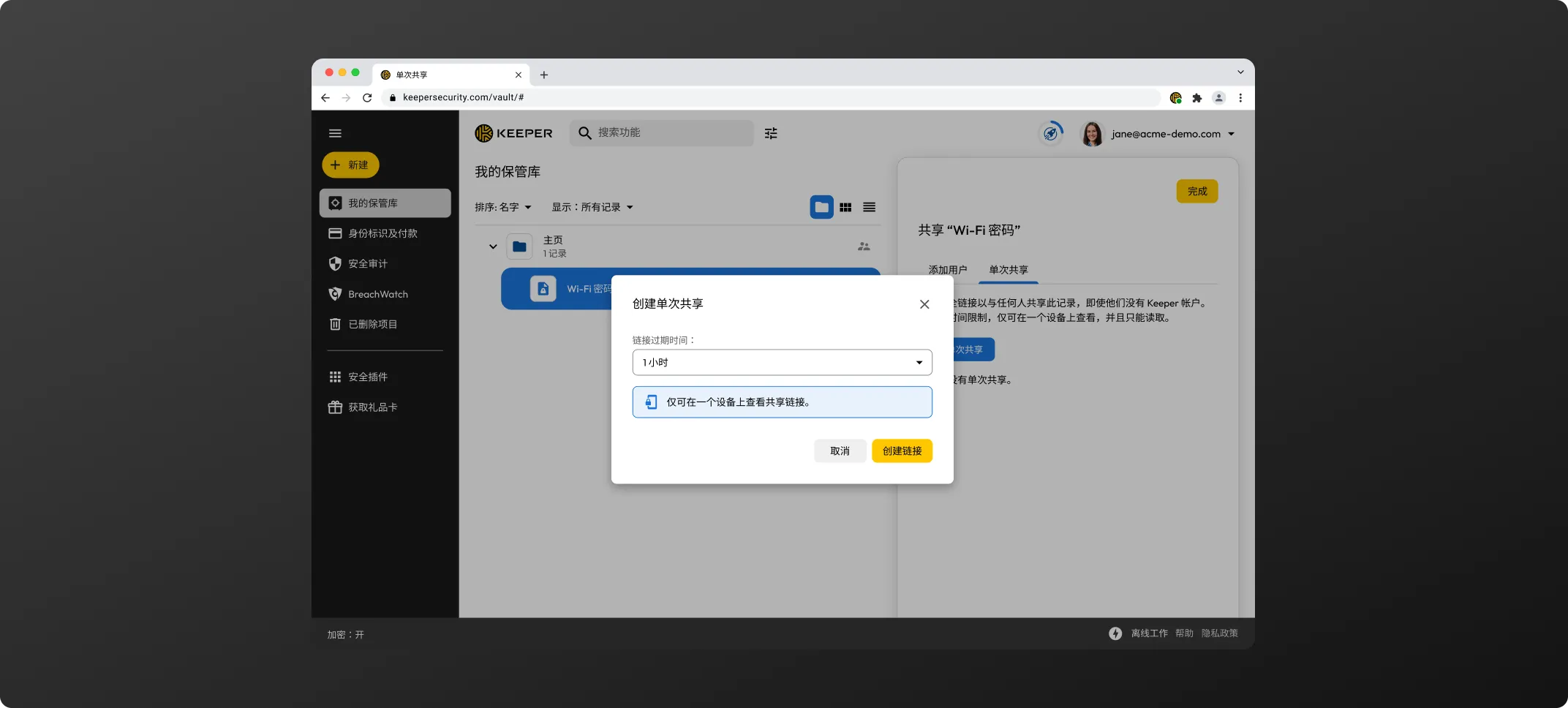Go back in the browser

(325, 98)
